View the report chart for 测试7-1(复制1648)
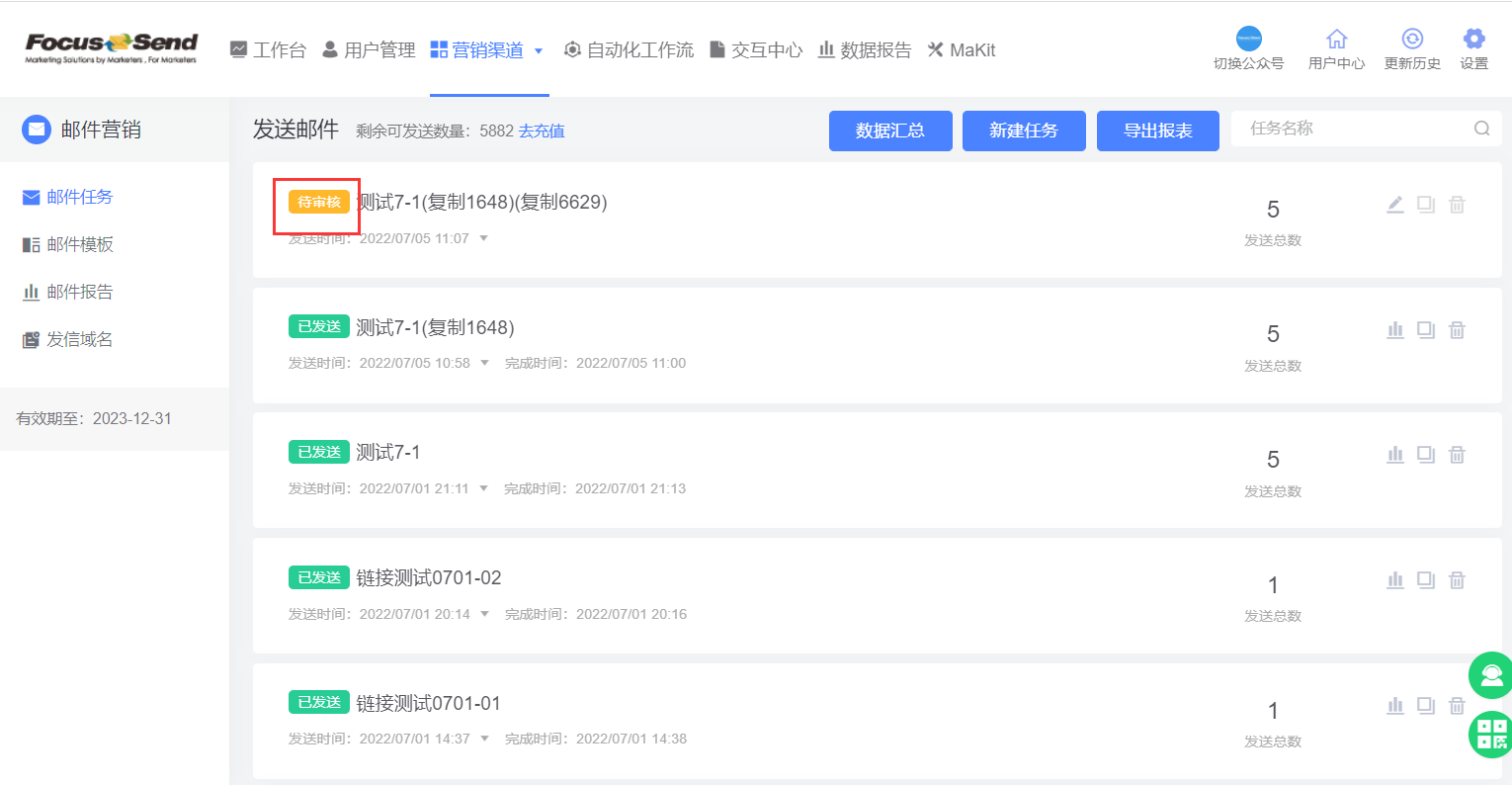1512x785 pixels. point(1395,330)
